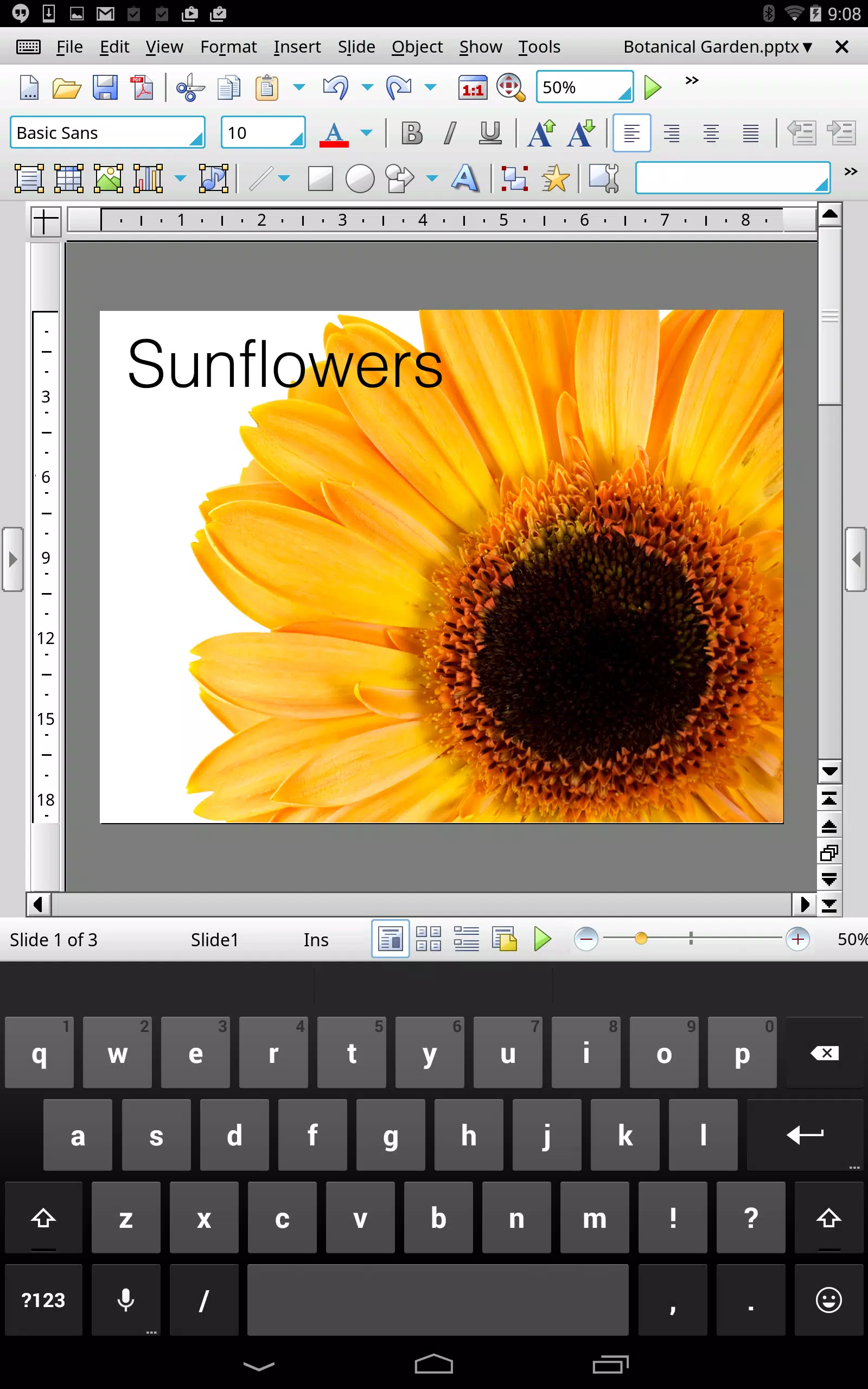The height and width of the screenshot is (1389, 868).
Task: Start slideshow from status bar play button
Action: (x=542, y=940)
